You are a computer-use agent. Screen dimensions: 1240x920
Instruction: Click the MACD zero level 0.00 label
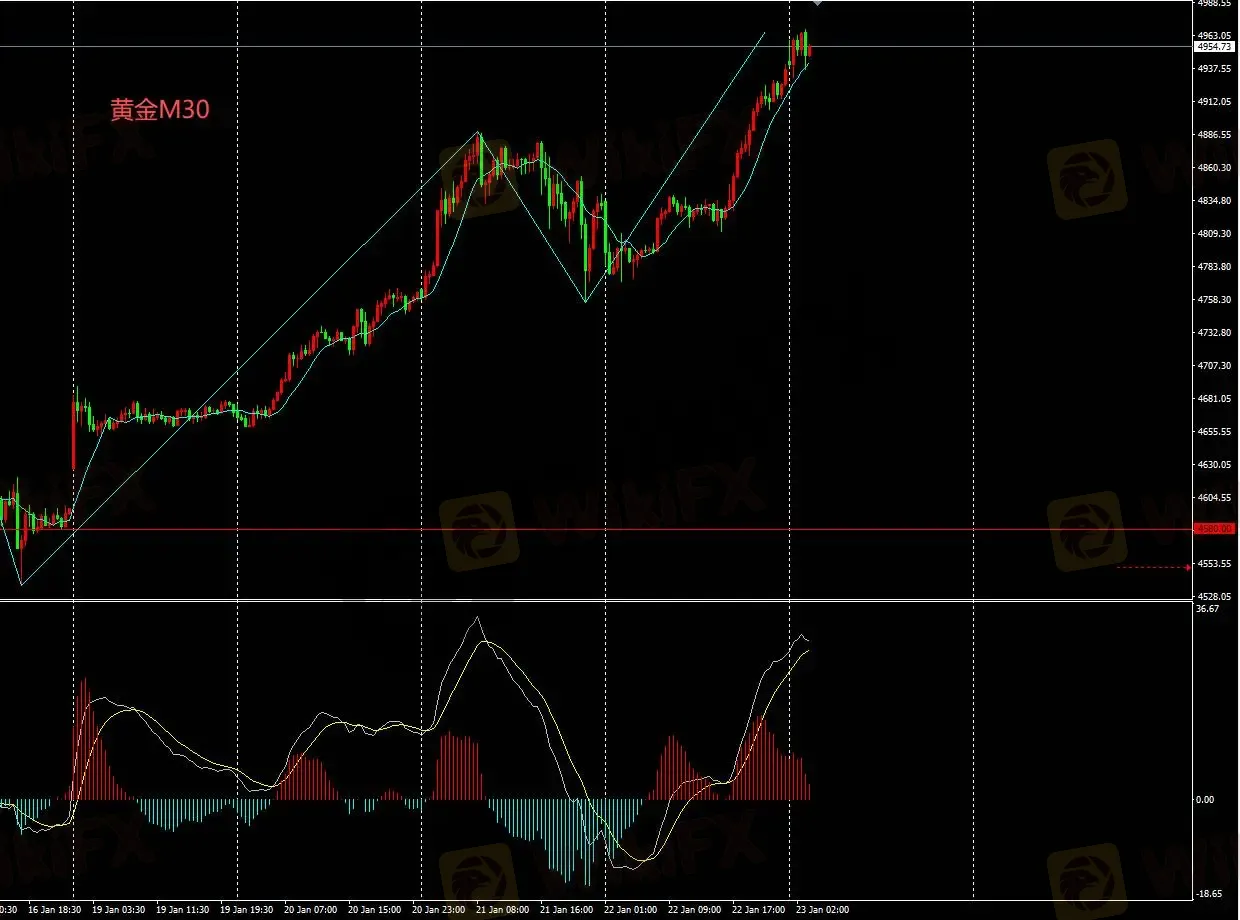[x=1205, y=799]
